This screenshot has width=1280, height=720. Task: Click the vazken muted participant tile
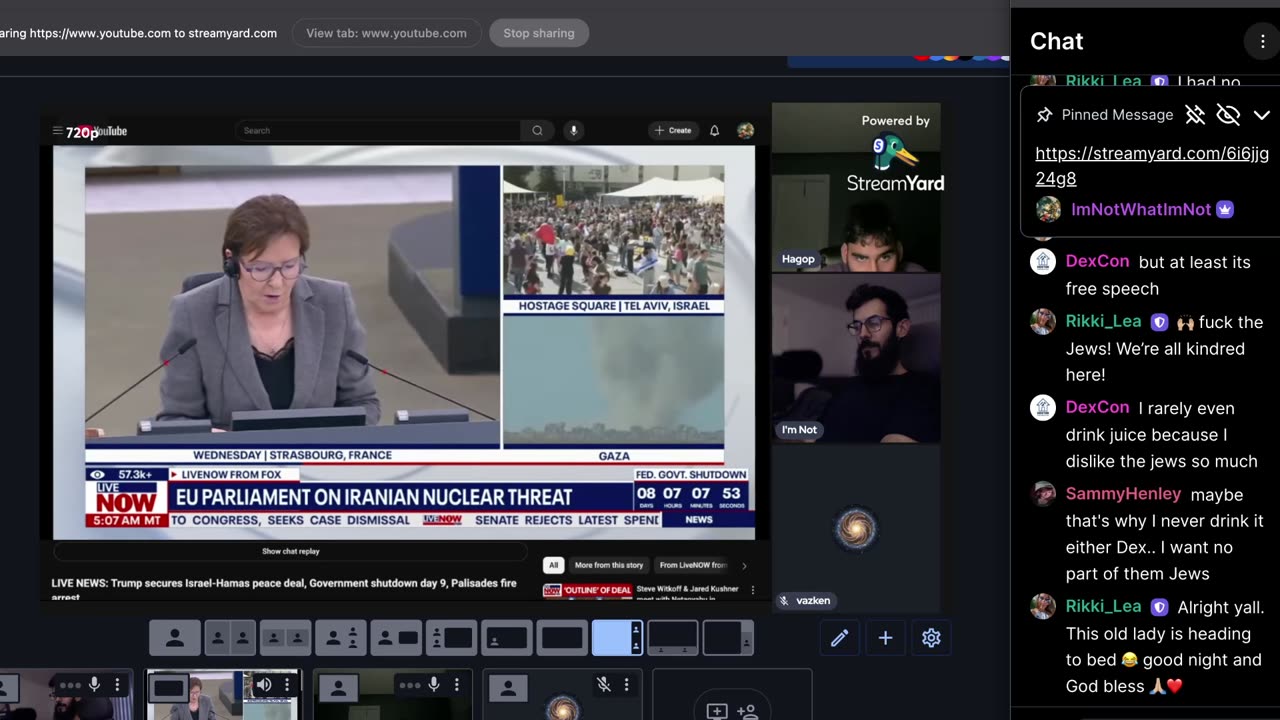856,528
